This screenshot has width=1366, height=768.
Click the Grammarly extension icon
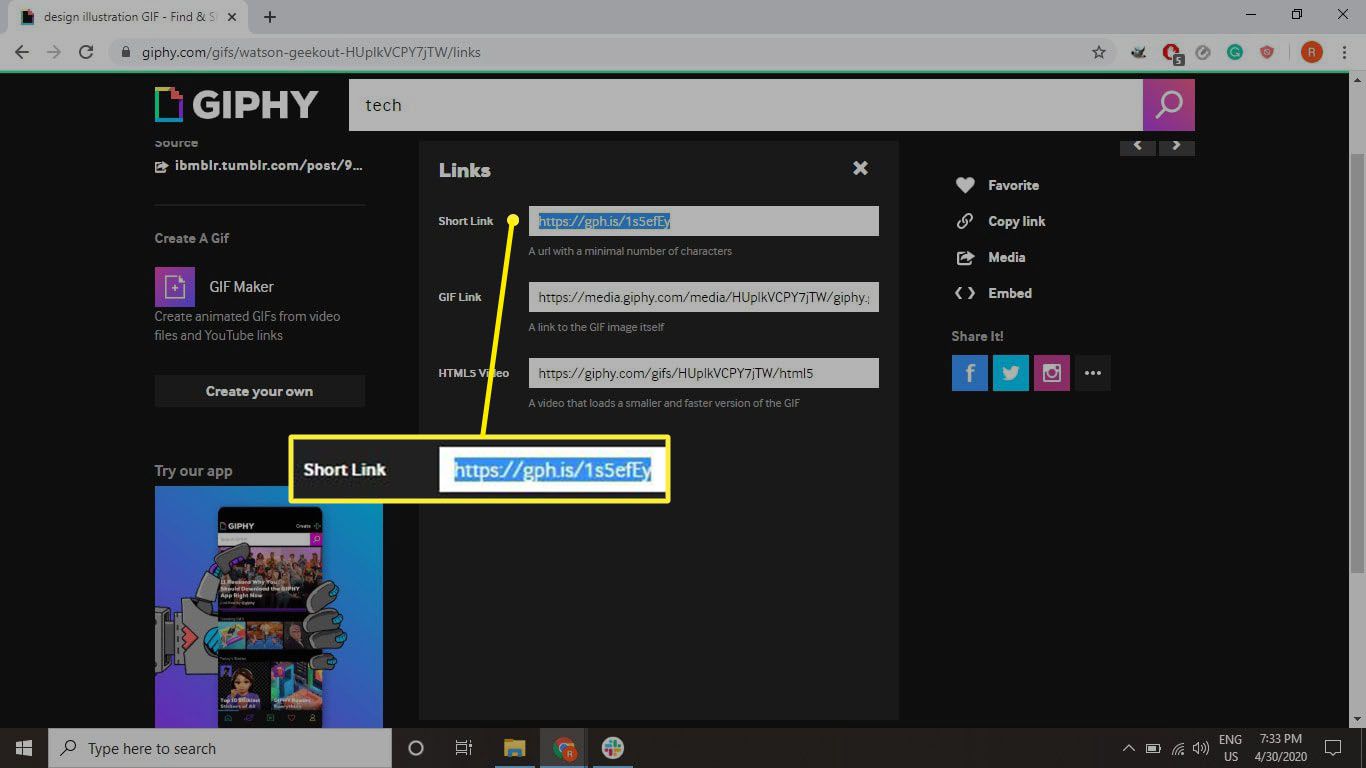click(1235, 52)
